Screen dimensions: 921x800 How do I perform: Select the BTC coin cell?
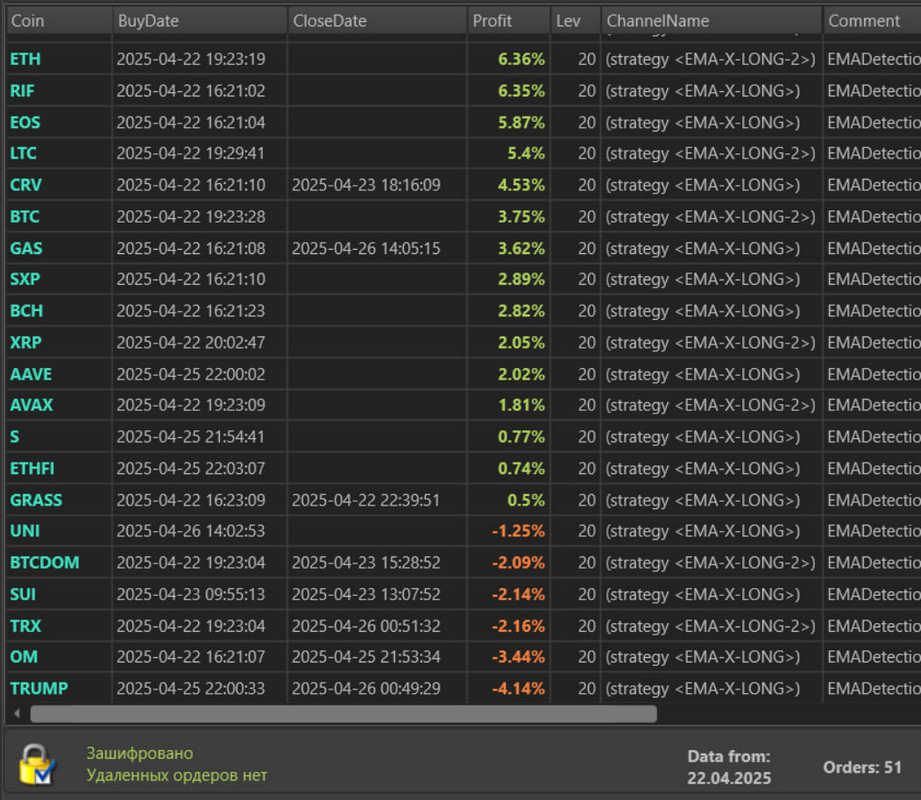pyautogui.click(x=59, y=217)
